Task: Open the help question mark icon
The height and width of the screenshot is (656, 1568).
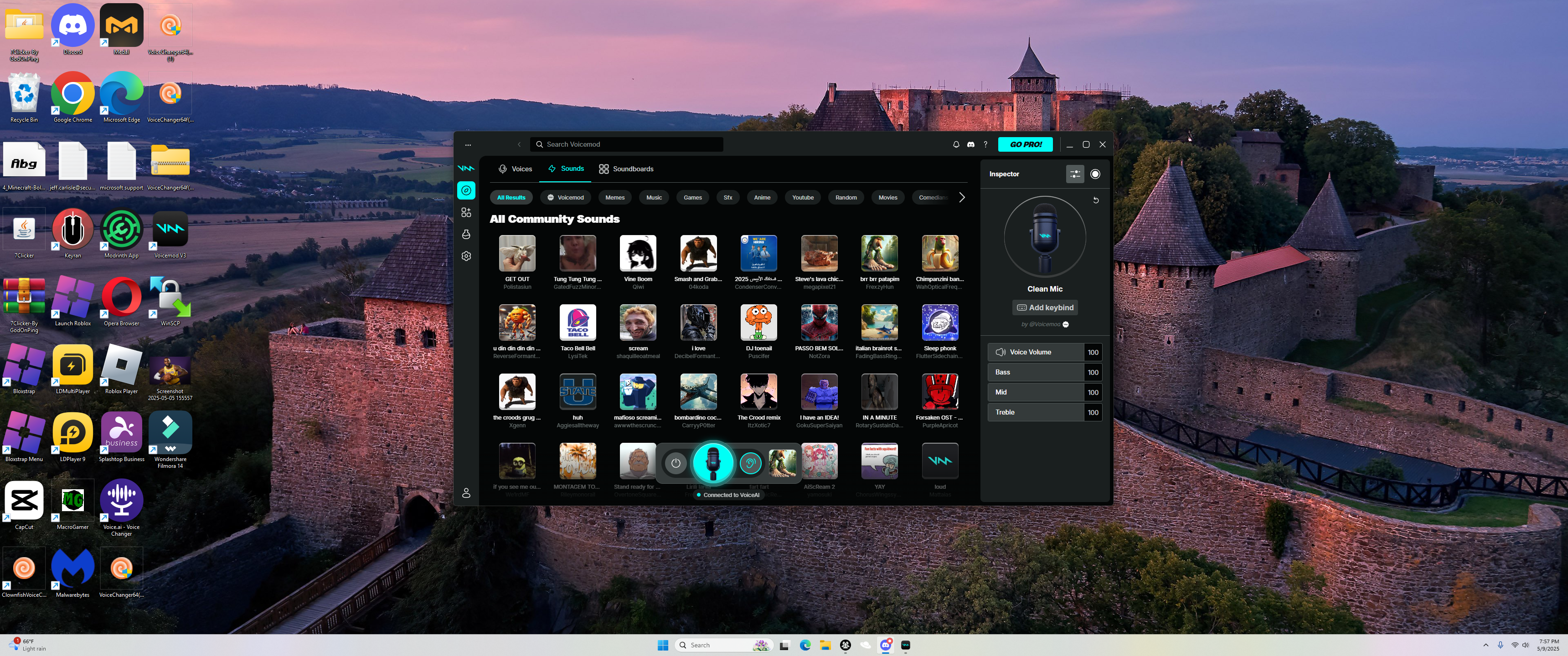Action: click(x=985, y=144)
